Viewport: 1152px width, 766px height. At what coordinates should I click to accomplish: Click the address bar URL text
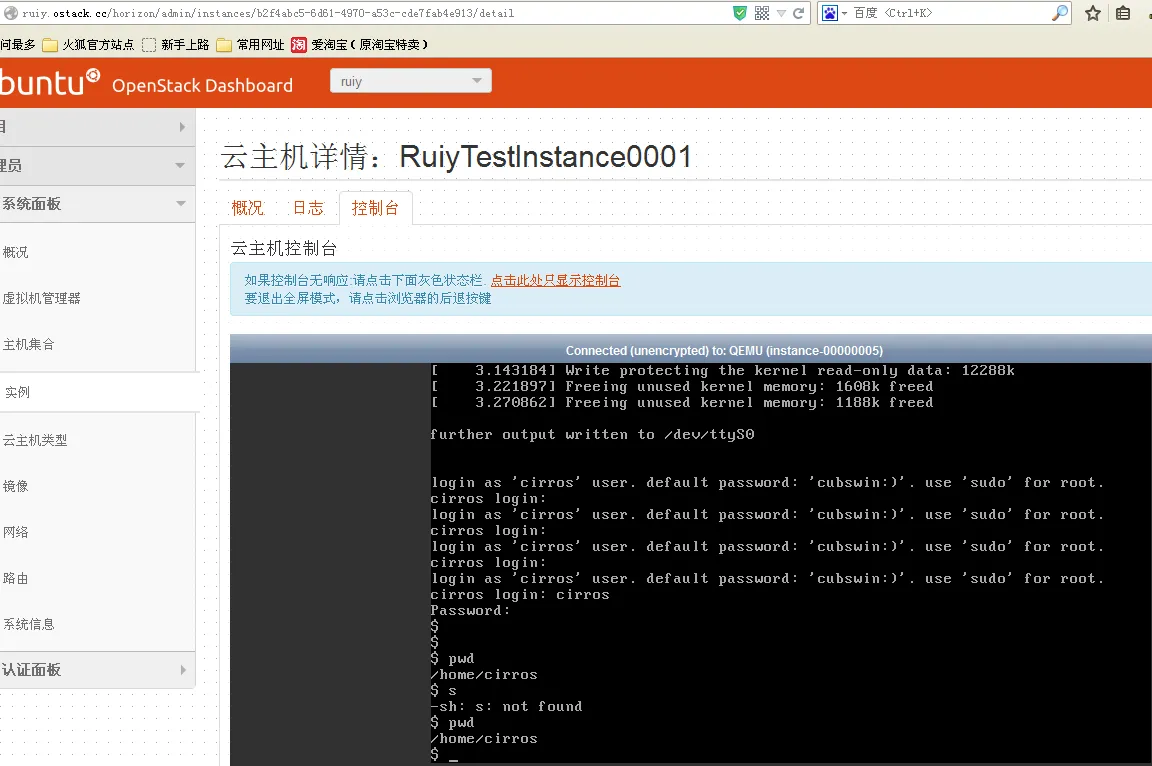(267, 13)
